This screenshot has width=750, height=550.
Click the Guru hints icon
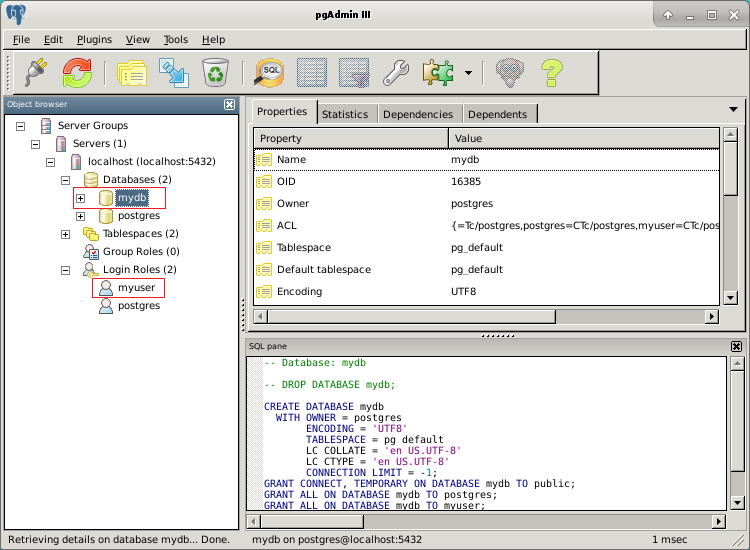point(510,73)
